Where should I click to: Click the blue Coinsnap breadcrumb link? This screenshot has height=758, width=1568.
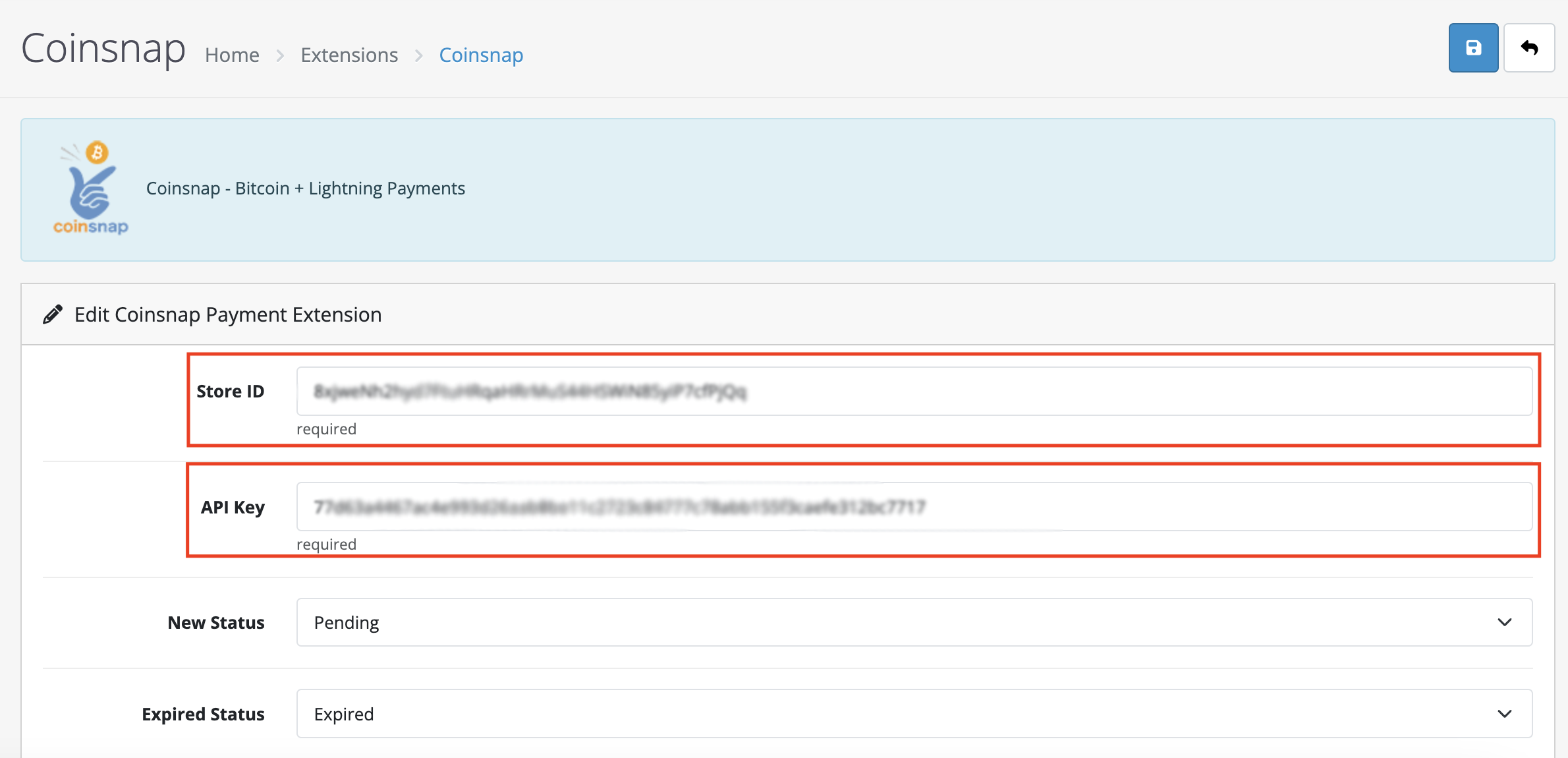click(x=481, y=55)
